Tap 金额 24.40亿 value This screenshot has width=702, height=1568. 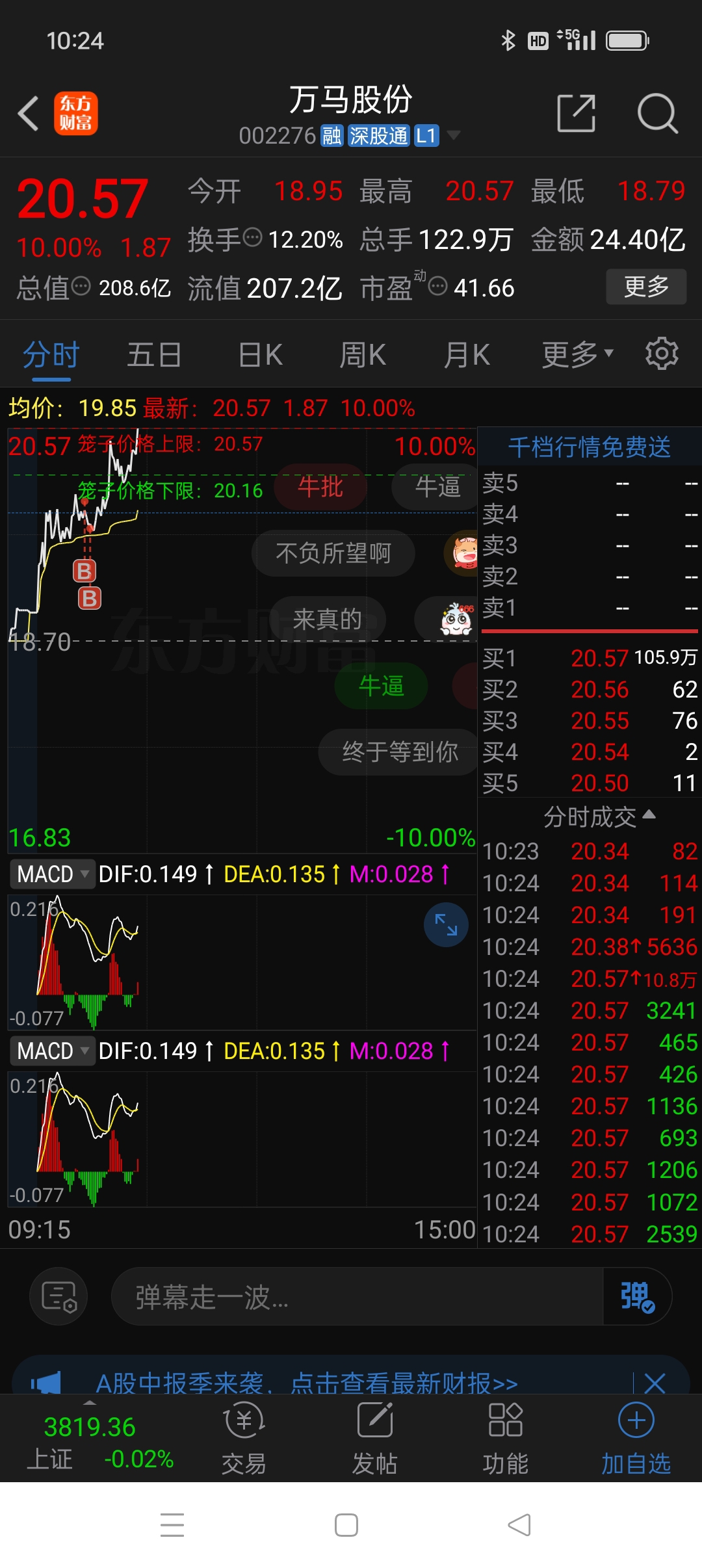coord(638,239)
